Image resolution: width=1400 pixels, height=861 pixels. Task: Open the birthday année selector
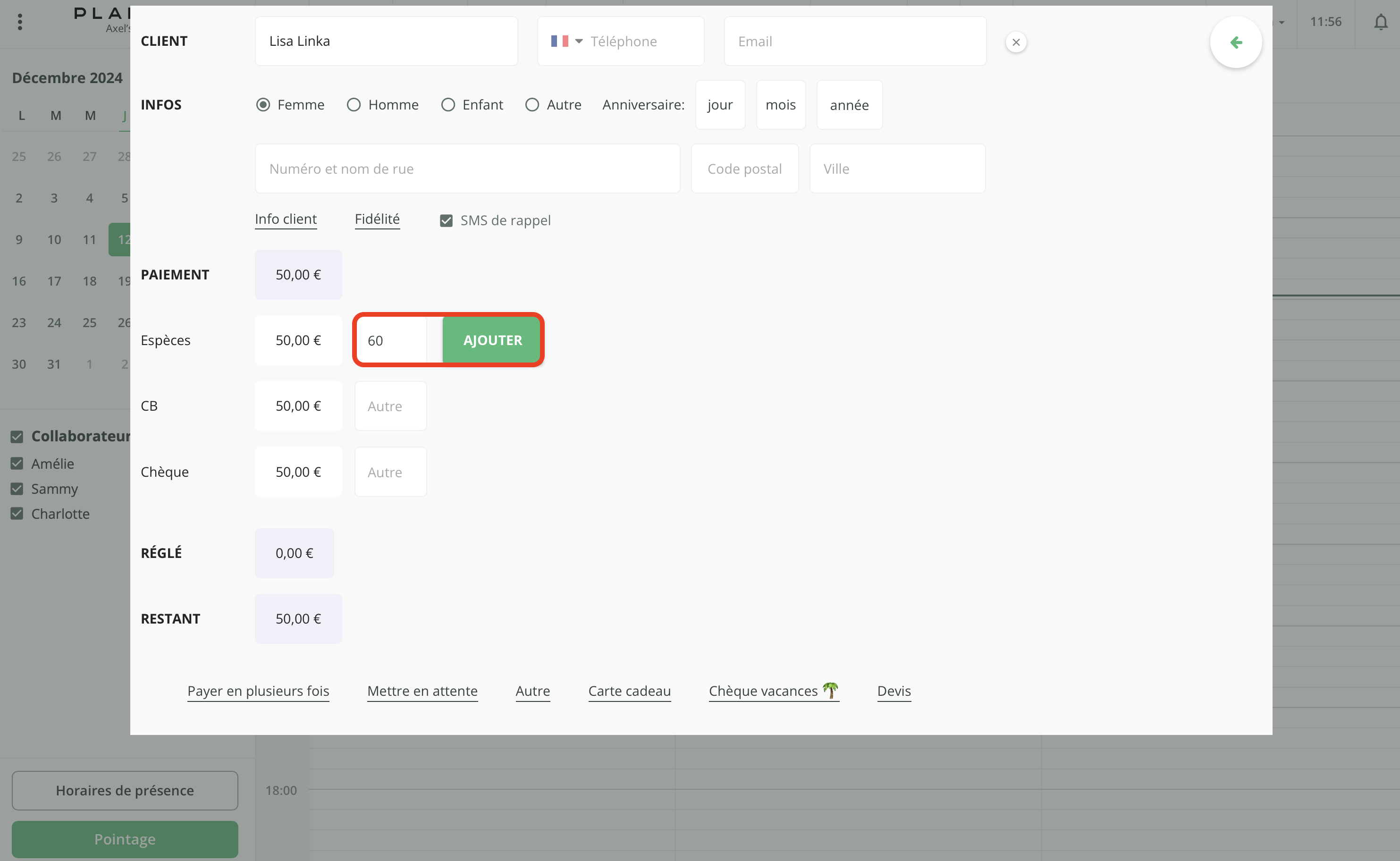click(849, 105)
